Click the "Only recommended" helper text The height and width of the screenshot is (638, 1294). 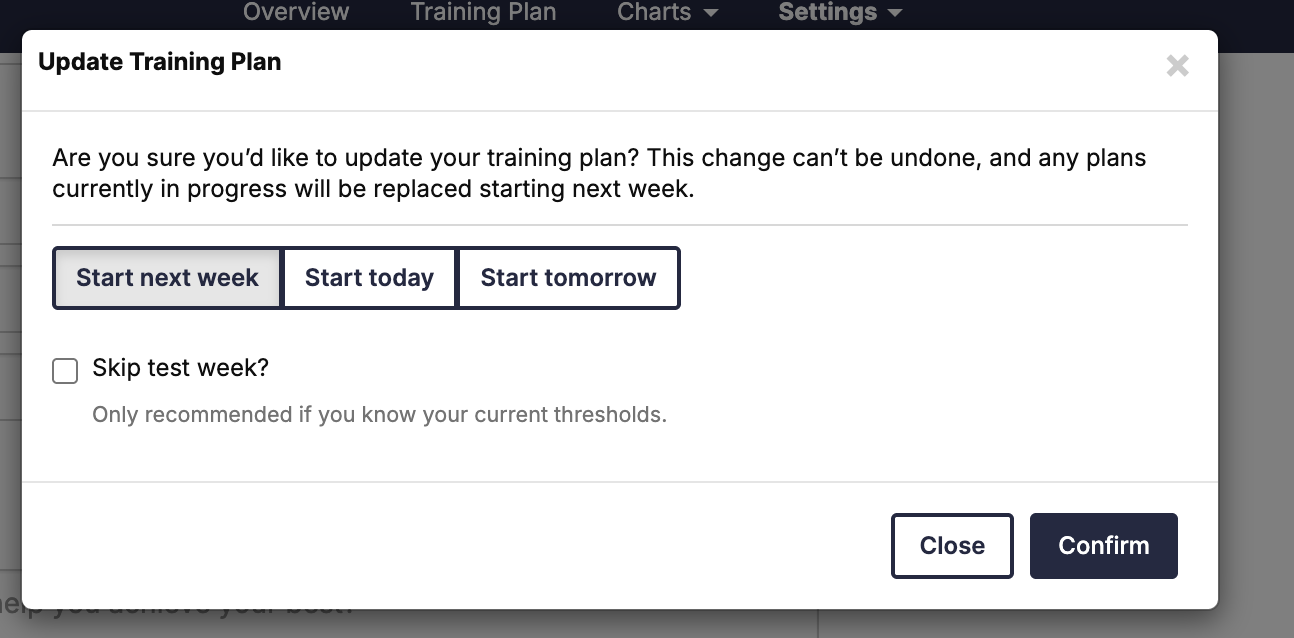coord(379,414)
